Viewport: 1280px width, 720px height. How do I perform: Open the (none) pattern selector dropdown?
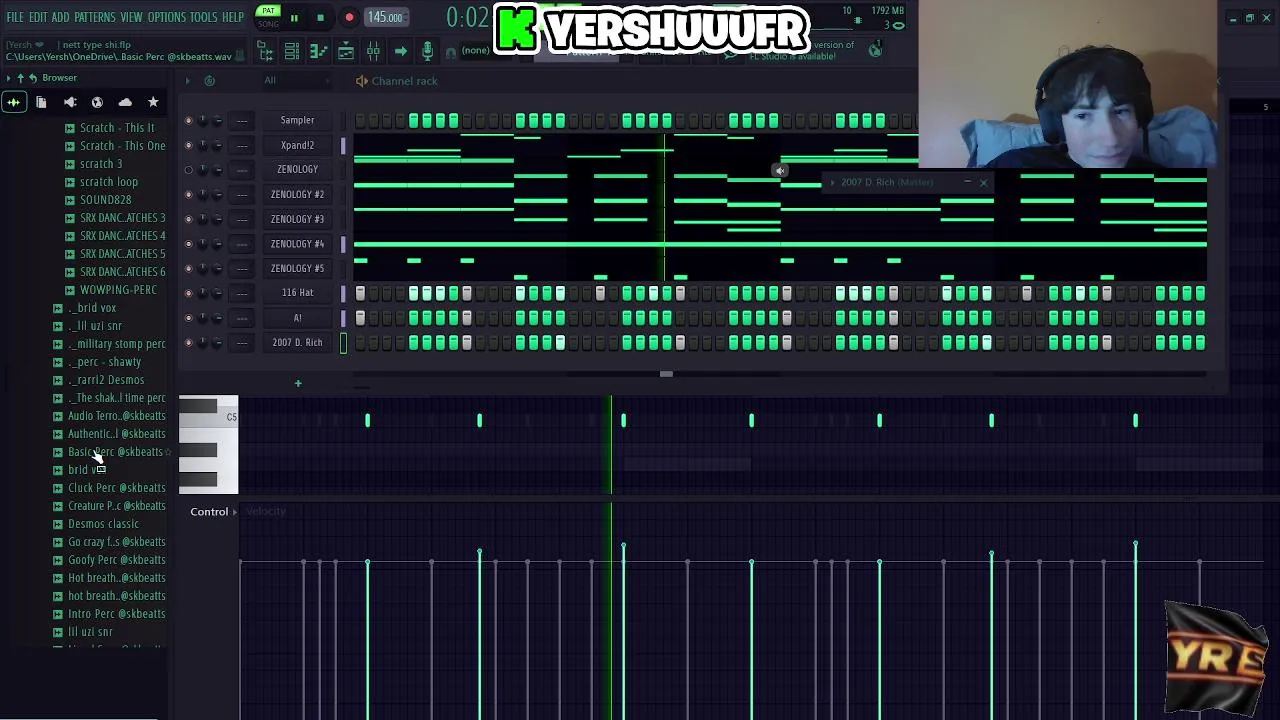[475, 50]
